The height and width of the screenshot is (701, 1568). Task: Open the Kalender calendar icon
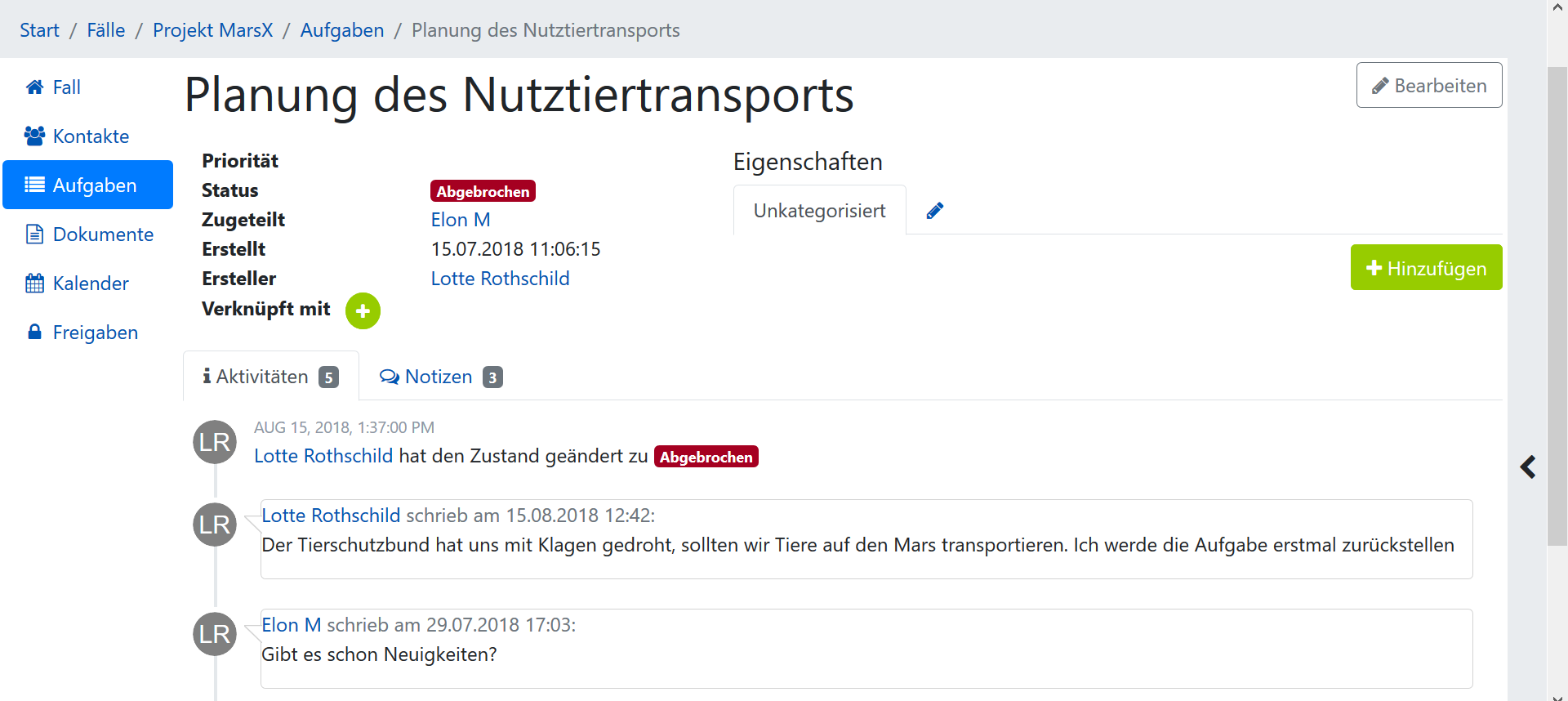pos(34,284)
